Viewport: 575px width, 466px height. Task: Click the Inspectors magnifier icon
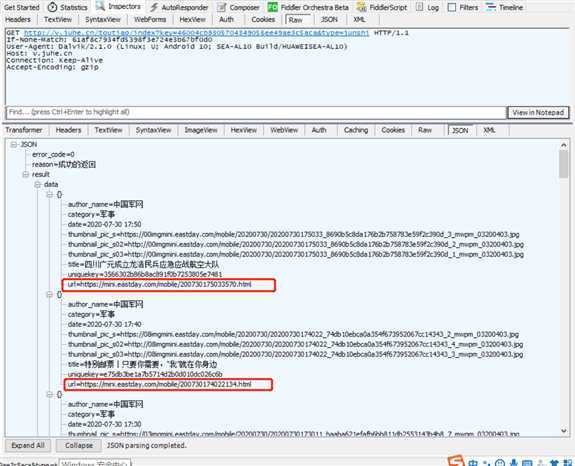[x=100, y=6]
